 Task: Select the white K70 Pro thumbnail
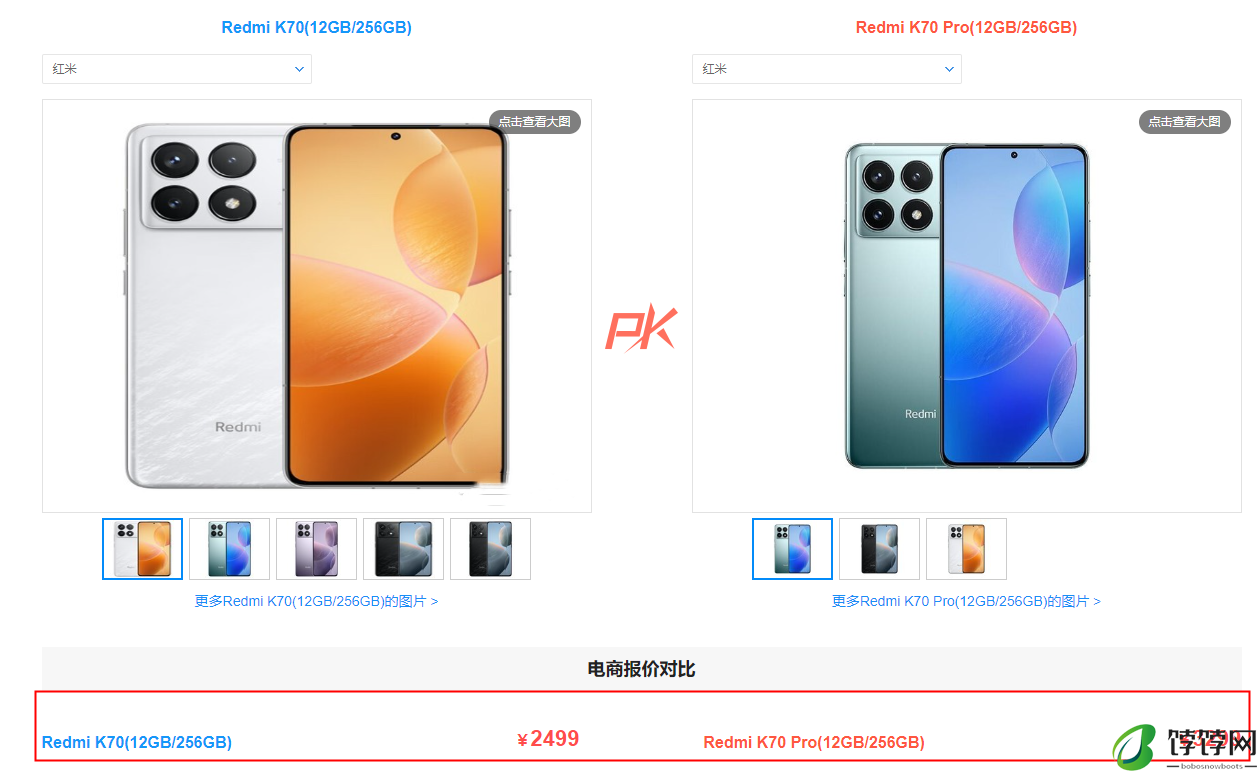coord(966,549)
